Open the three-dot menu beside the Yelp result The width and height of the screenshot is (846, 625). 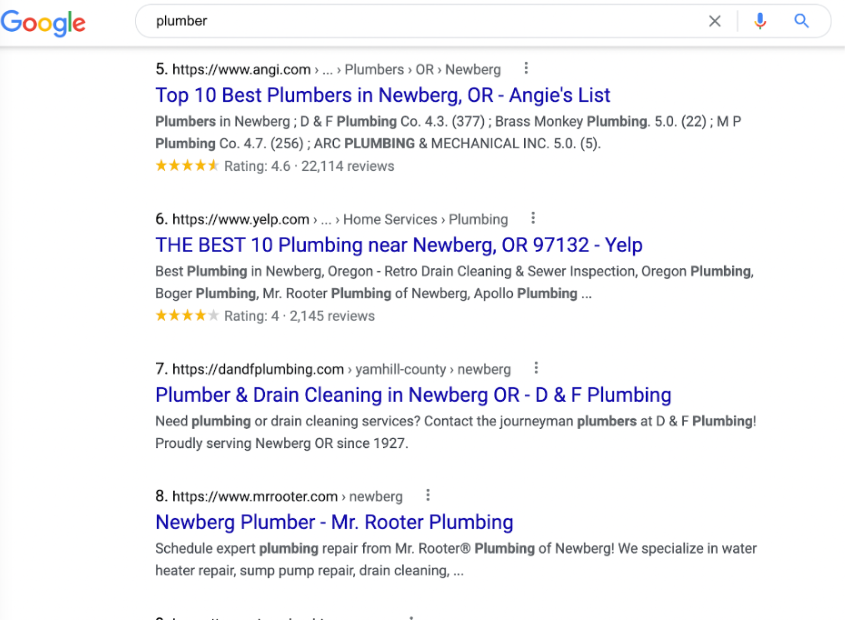click(533, 218)
